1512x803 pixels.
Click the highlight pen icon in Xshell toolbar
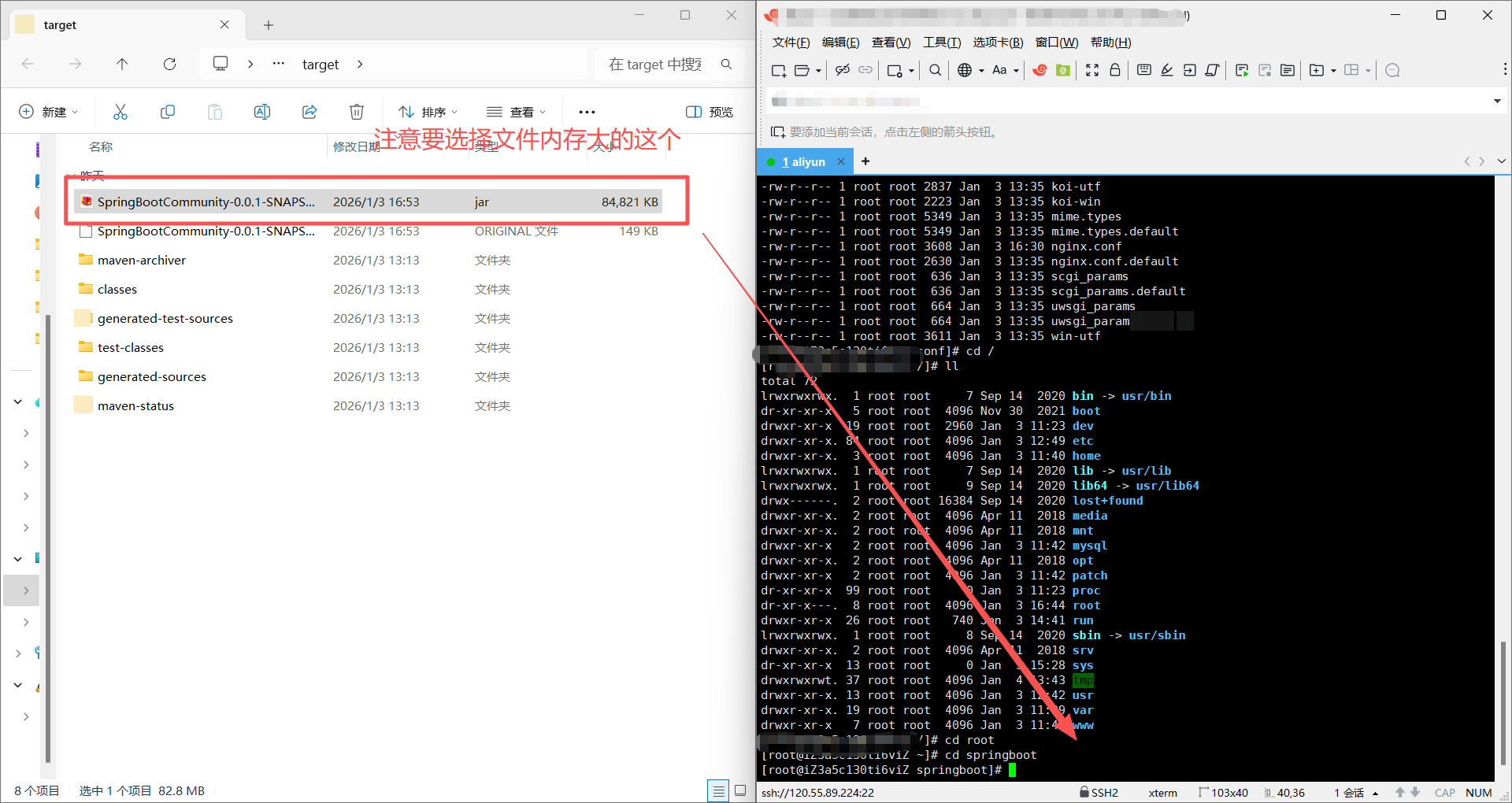coord(1167,70)
